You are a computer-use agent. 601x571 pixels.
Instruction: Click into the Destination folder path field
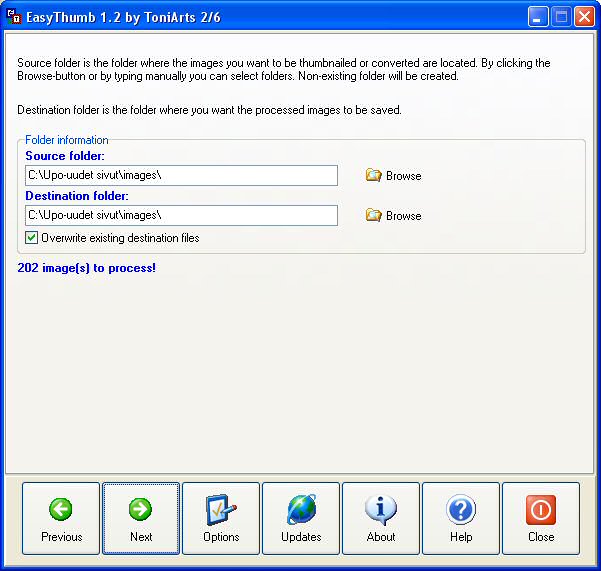(x=181, y=215)
